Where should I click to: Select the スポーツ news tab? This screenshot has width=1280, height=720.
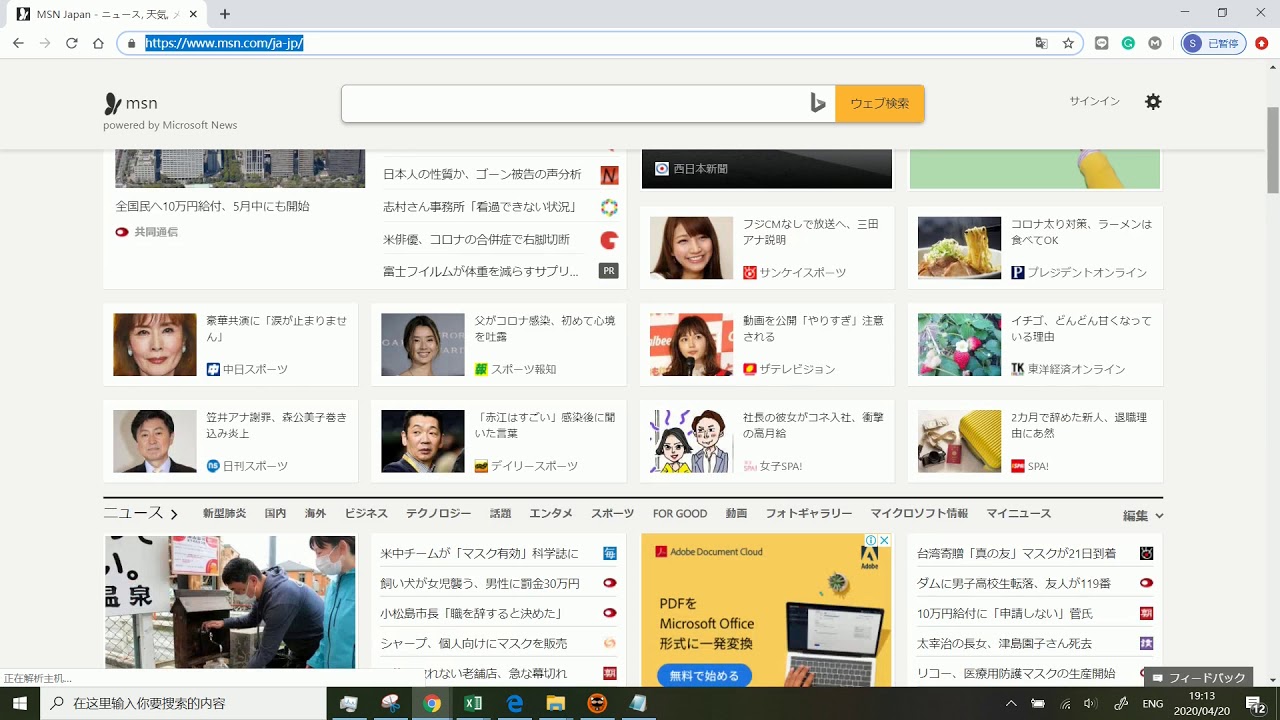(612, 513)
